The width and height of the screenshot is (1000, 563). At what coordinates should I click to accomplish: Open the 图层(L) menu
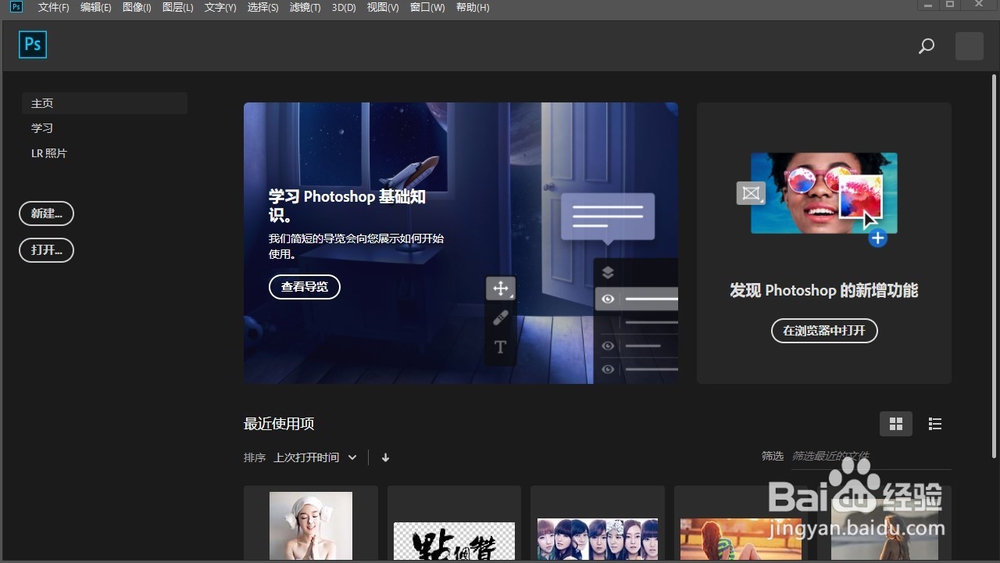point(177,8)
